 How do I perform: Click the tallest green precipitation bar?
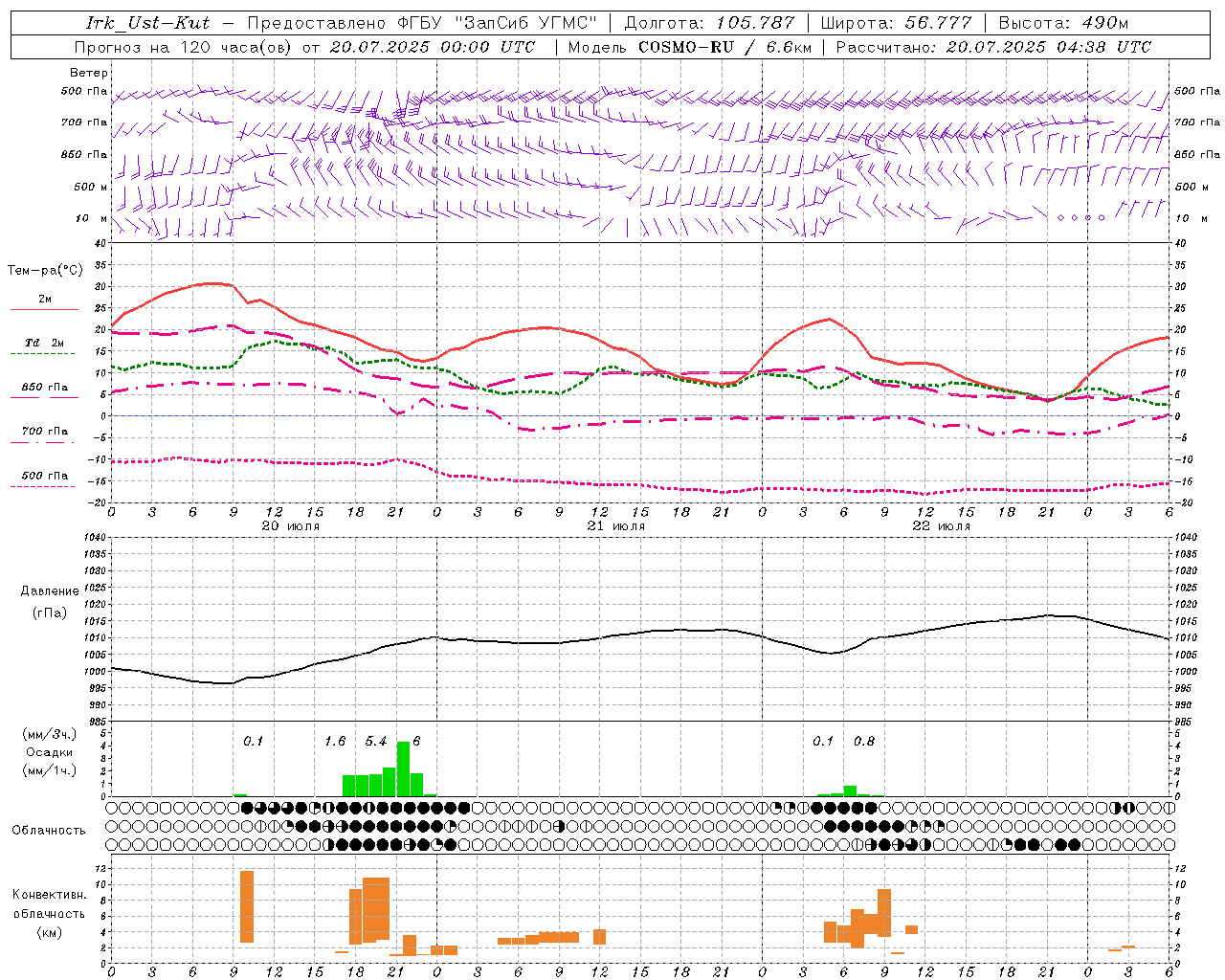[403, 768]
